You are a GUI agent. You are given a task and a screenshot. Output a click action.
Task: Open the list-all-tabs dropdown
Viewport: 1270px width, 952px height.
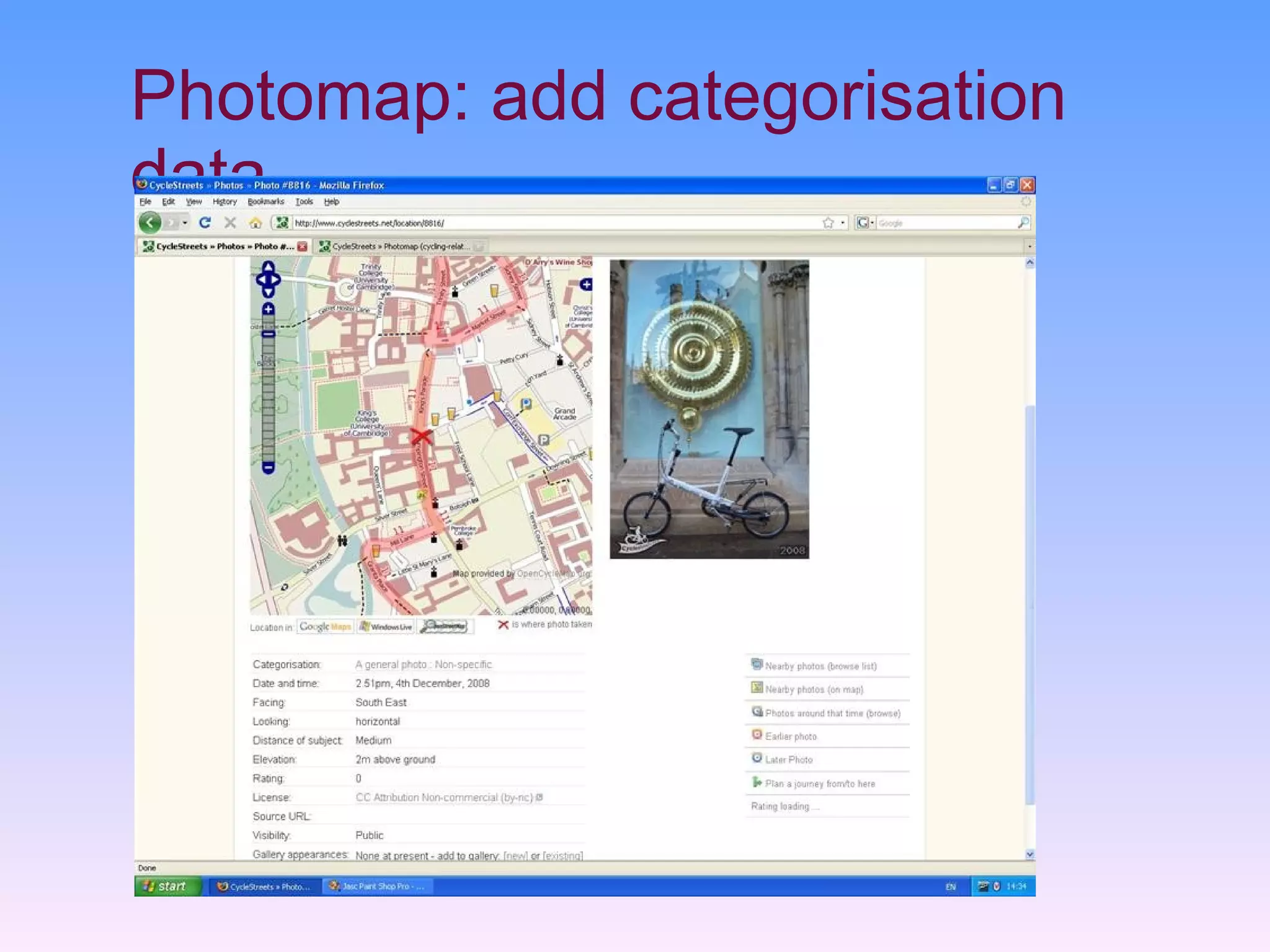point(1029,246)
